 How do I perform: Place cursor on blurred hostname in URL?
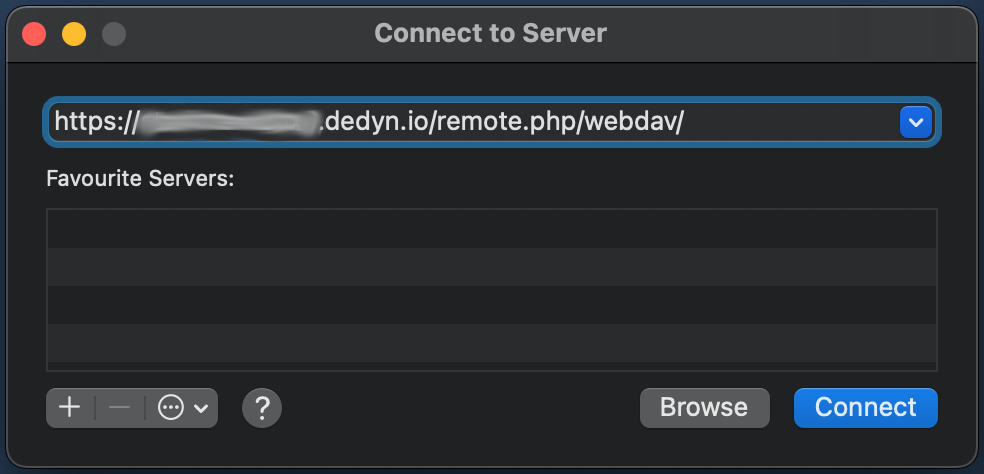(229, 122)
